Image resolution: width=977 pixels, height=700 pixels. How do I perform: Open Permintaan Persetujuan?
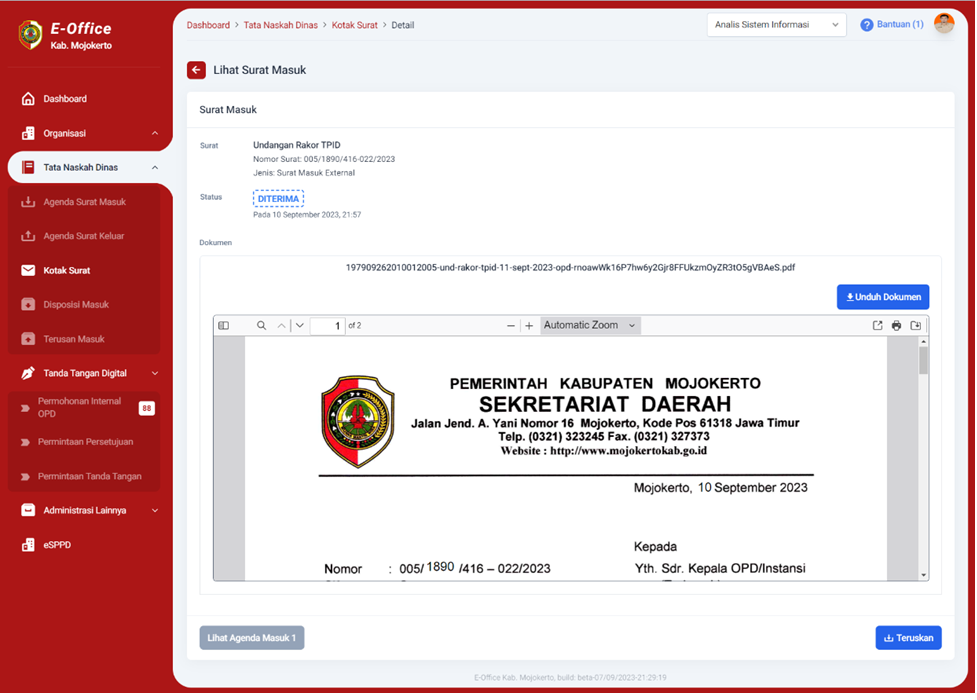pos(83,442)
